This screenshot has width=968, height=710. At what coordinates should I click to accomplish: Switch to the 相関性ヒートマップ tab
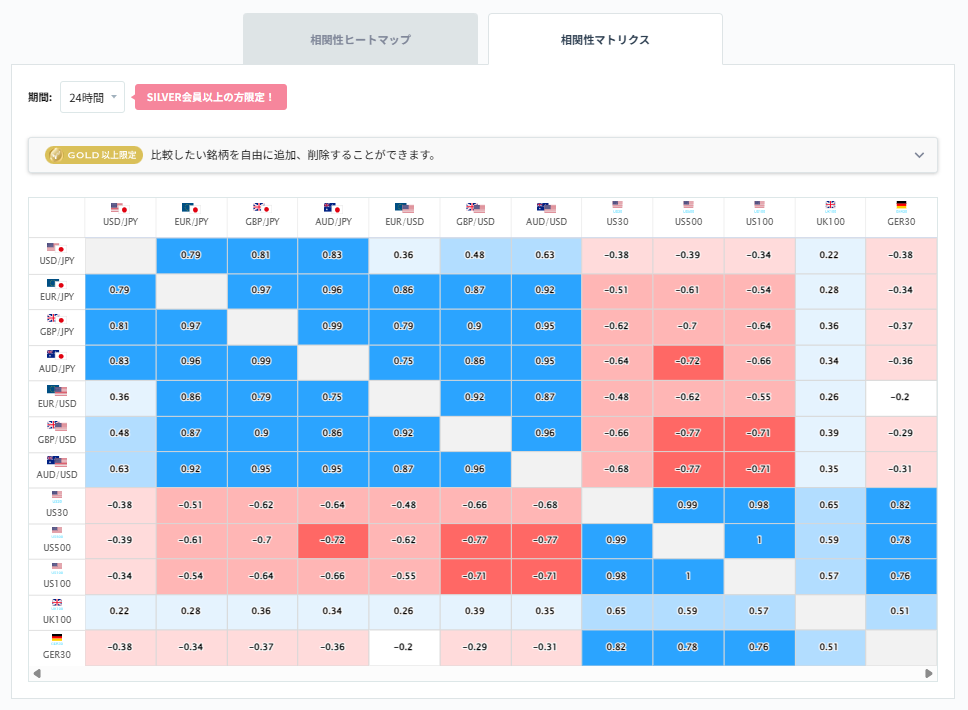(360, 39)
